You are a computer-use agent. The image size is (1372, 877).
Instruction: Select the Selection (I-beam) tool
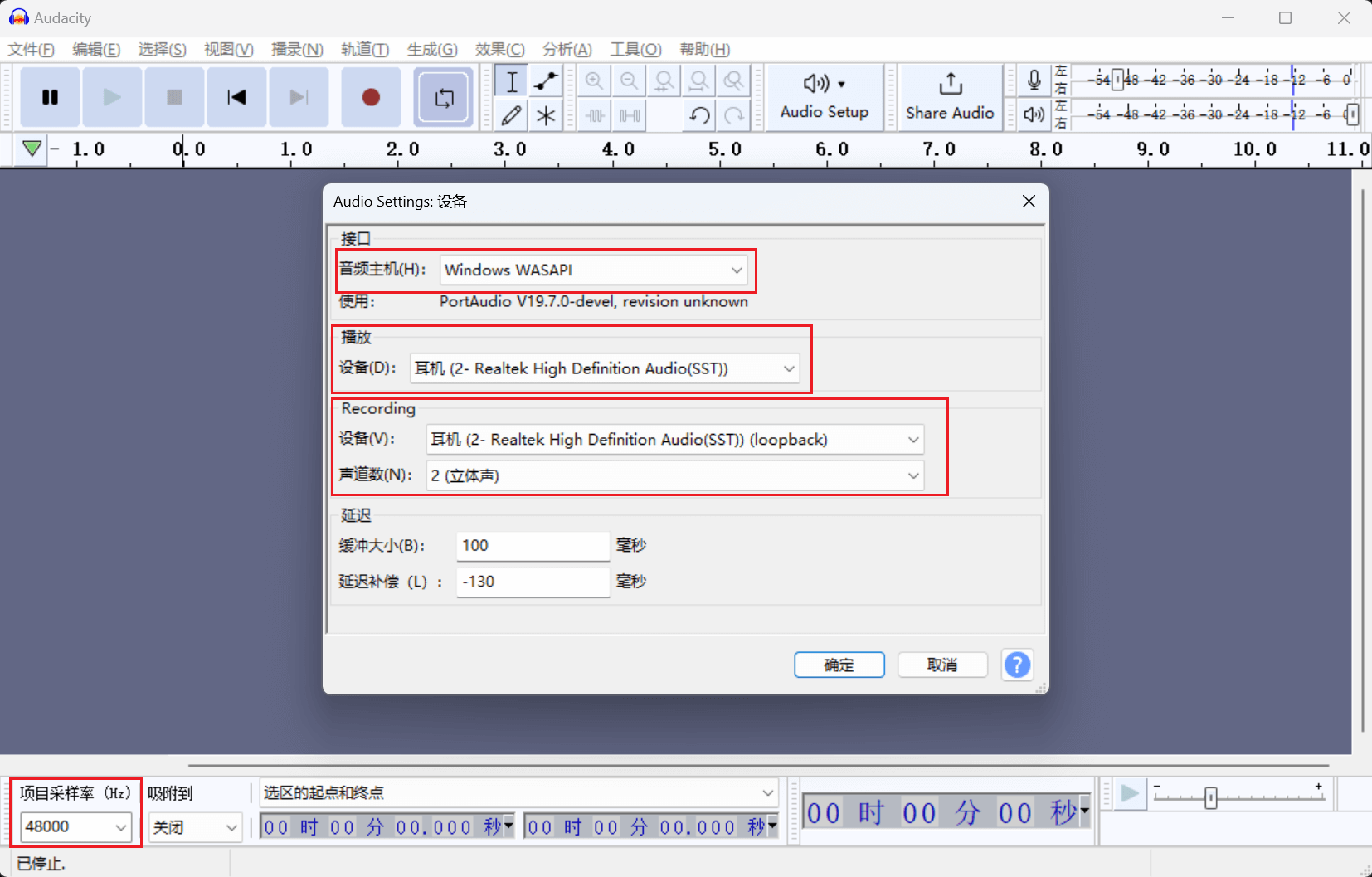click(x=512, y=81)
